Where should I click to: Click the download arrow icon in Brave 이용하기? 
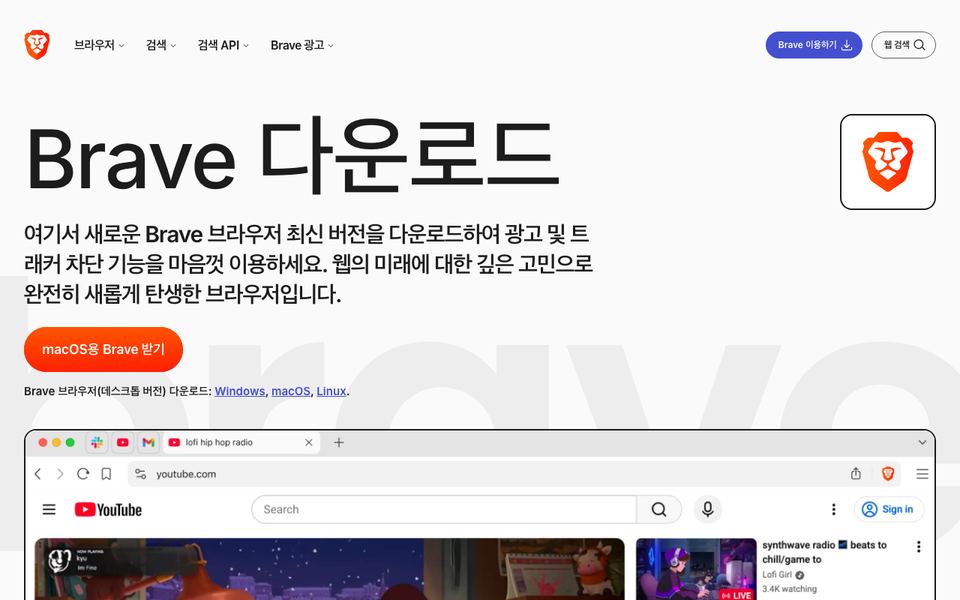click(x=847, y=45)
